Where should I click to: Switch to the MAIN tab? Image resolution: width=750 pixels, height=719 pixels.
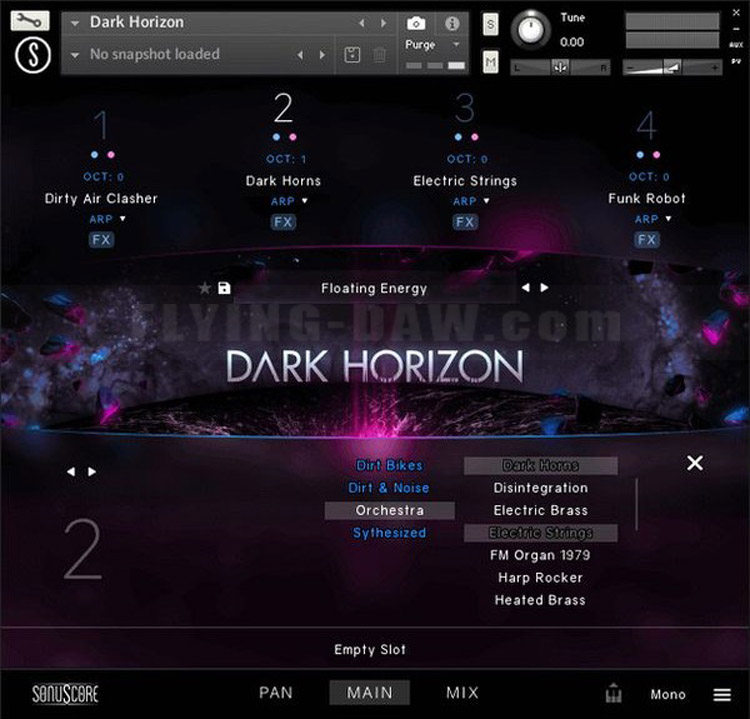[x=370, y=693]
